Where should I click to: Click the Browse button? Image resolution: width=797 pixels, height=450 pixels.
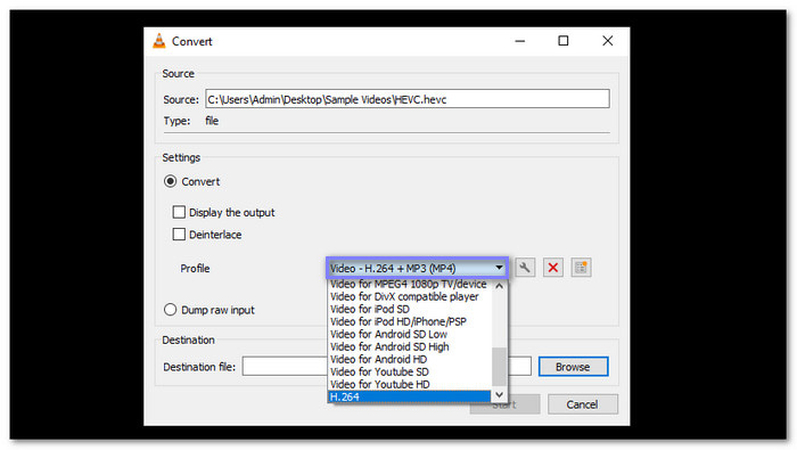573,367
